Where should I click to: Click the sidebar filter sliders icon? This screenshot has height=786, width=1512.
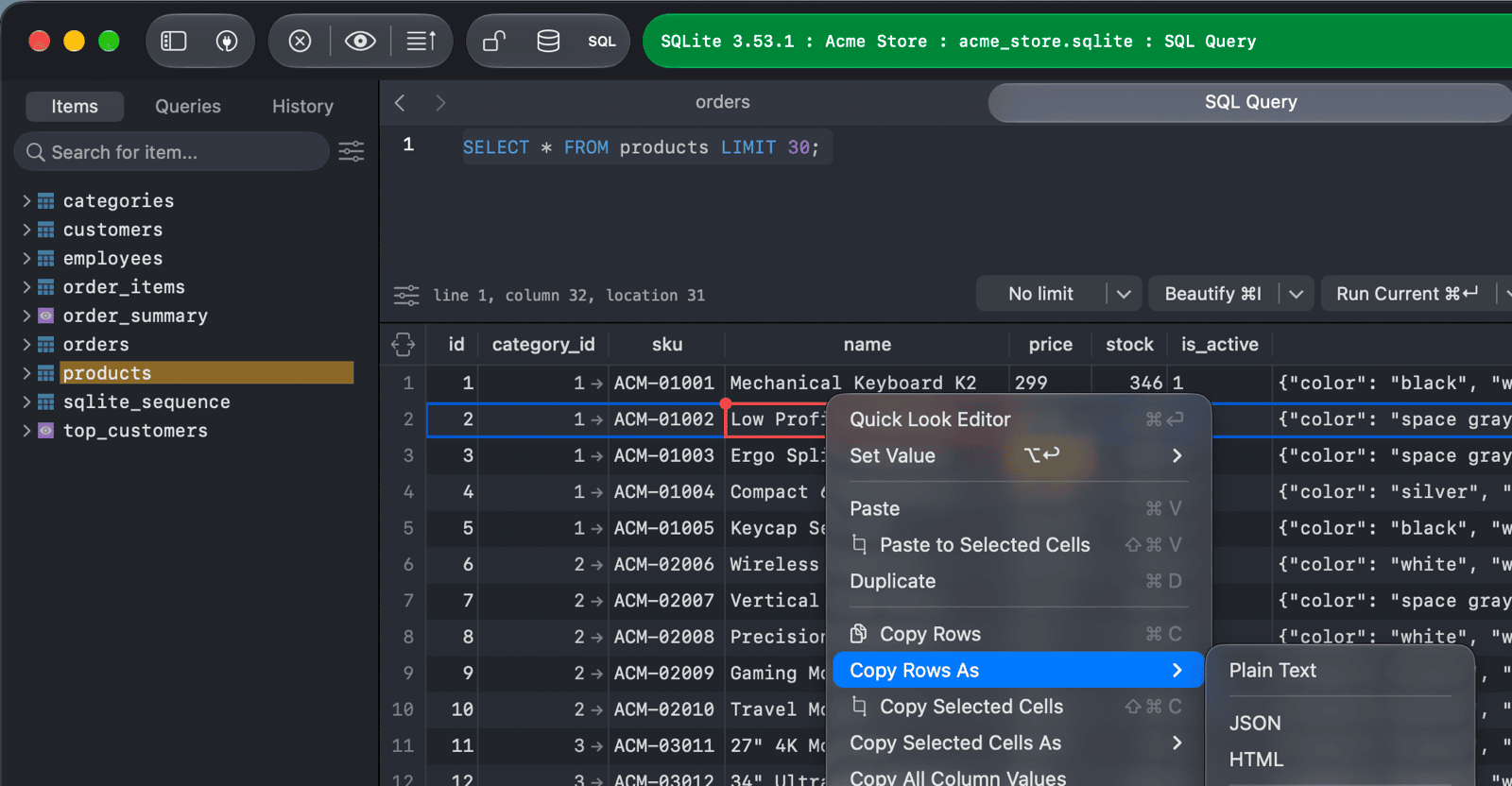pyautogui.click(x=352, y=151)
